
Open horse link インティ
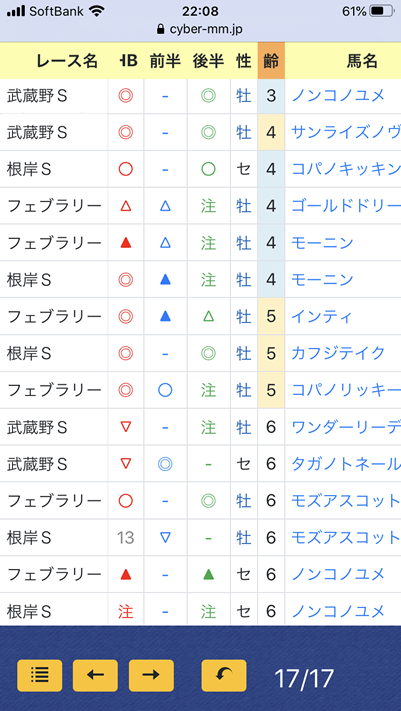(322, 317)
